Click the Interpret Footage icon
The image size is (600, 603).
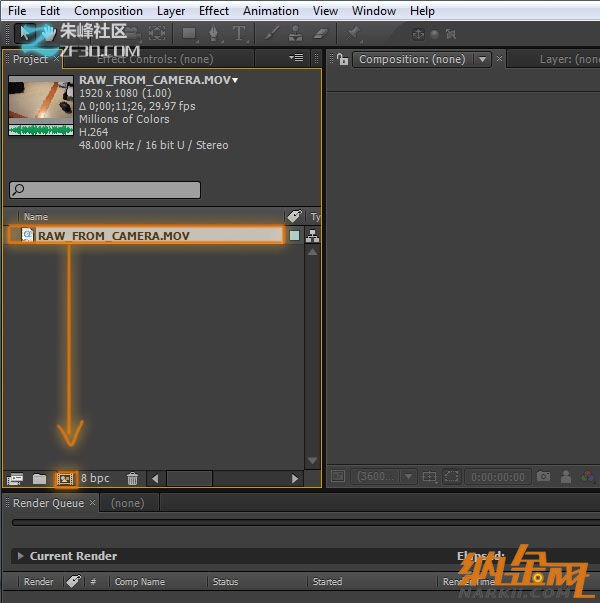pos(15,479)
